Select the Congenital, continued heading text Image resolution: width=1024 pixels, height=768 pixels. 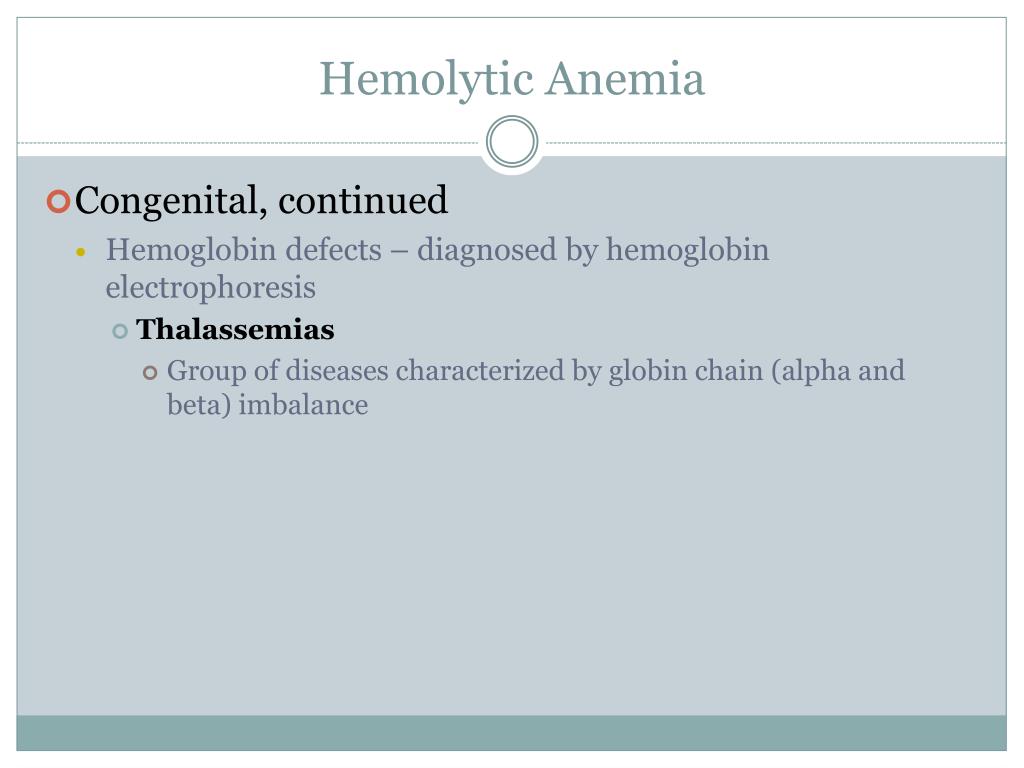pyautogui.click(x=261, y=200)
